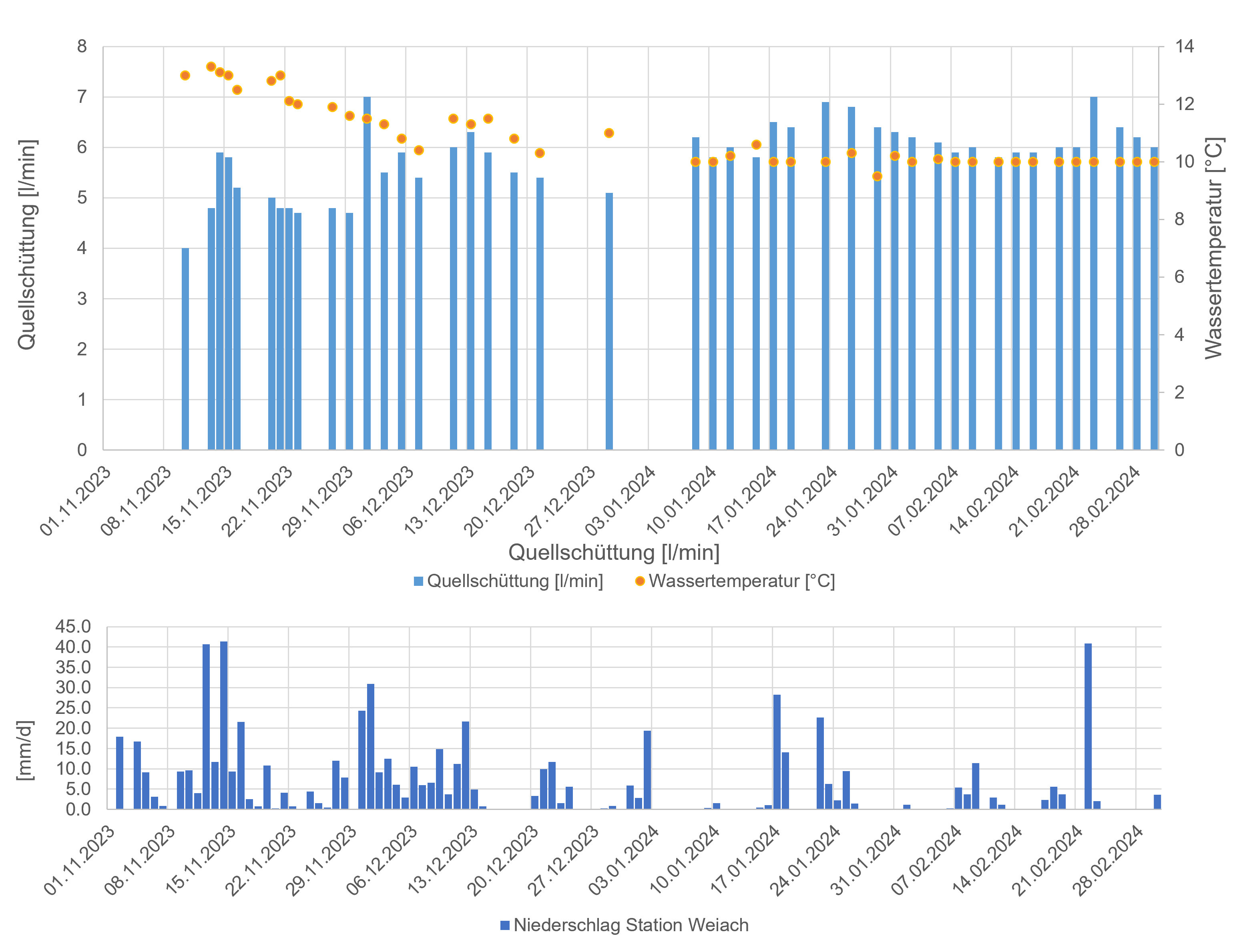Click the 40 mm precipitation bar in late February
The height and width of the screenshot is (952, 1243).
(x=1088, y=726)
